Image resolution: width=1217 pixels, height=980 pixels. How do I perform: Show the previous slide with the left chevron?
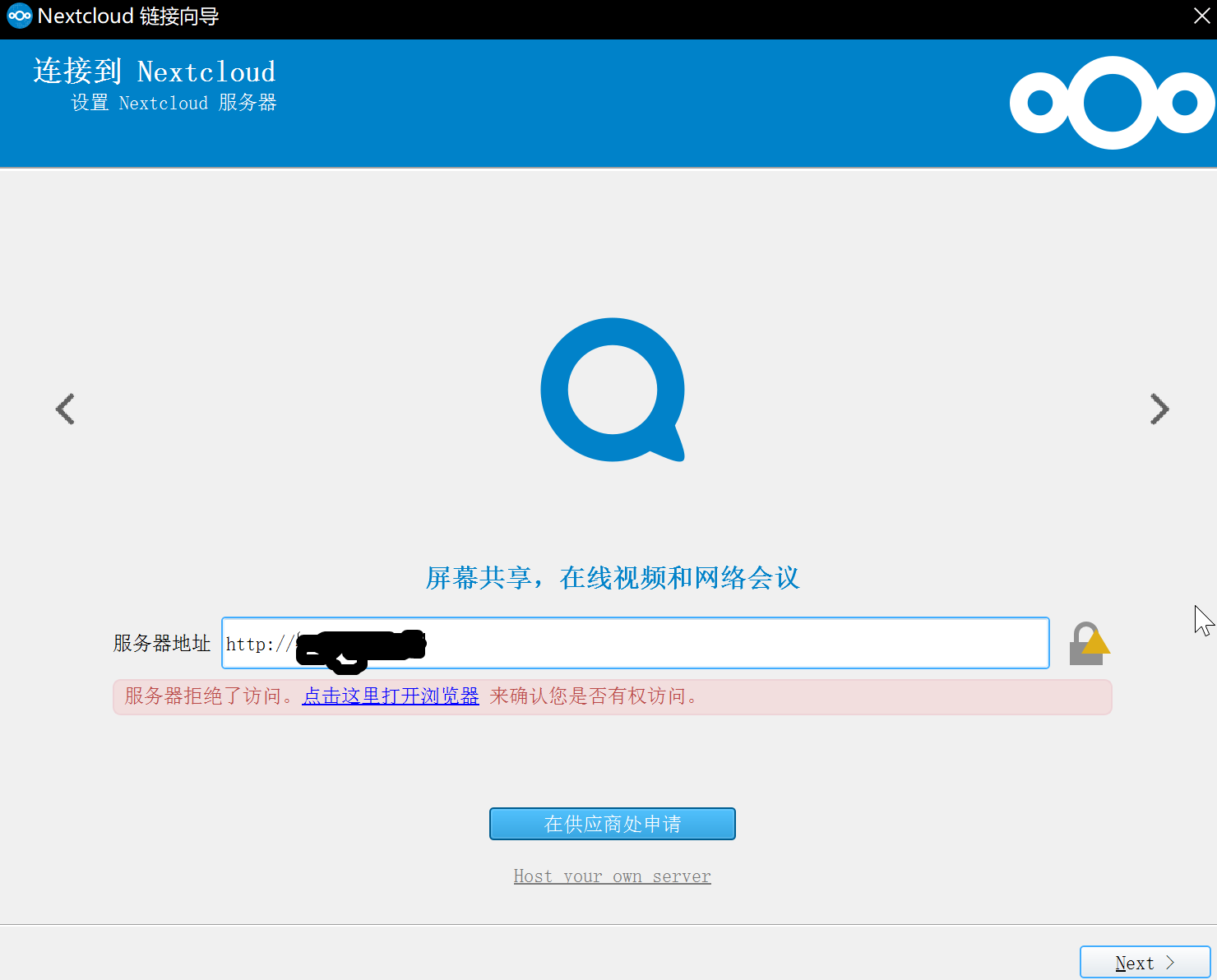65,409
